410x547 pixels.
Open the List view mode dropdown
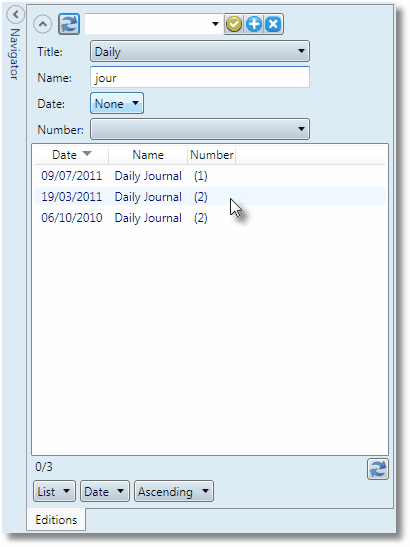[54, 491]
